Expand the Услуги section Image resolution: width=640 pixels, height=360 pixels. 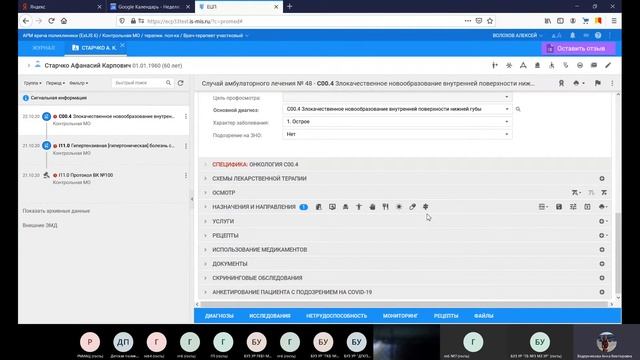(205, 221)
